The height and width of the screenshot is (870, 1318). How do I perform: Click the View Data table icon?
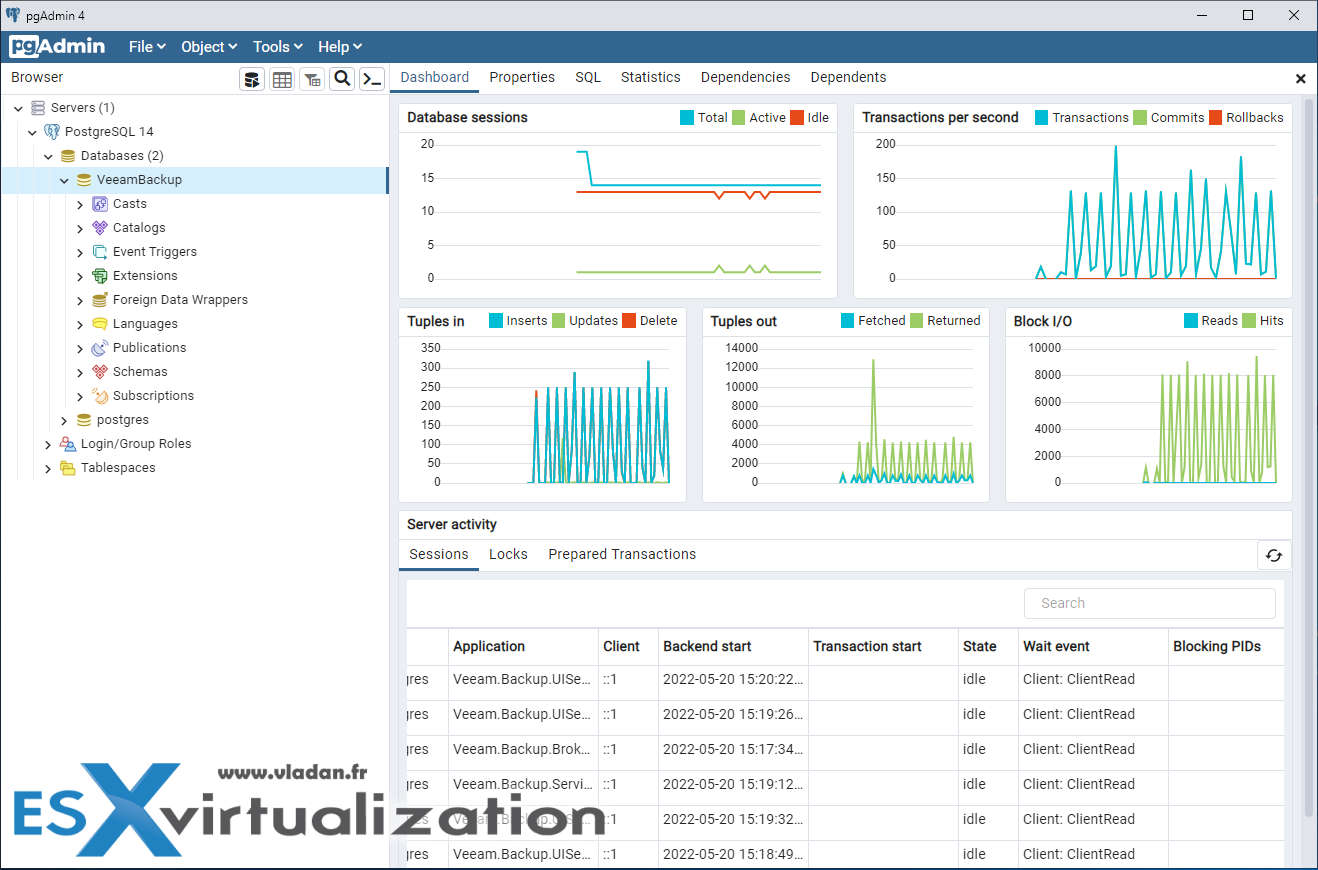pos(282,80)
